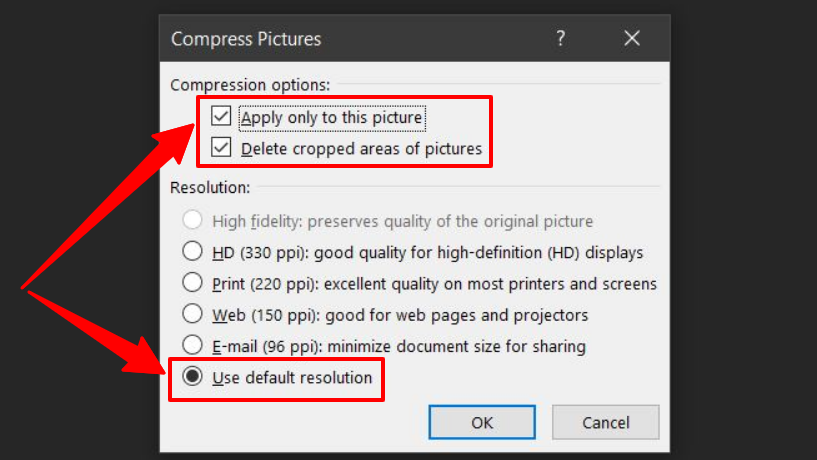This screenshot has height=460, width=817.
Task: Click the 'Delete cropped areas of pictures' label text
Action: point(361,149)
